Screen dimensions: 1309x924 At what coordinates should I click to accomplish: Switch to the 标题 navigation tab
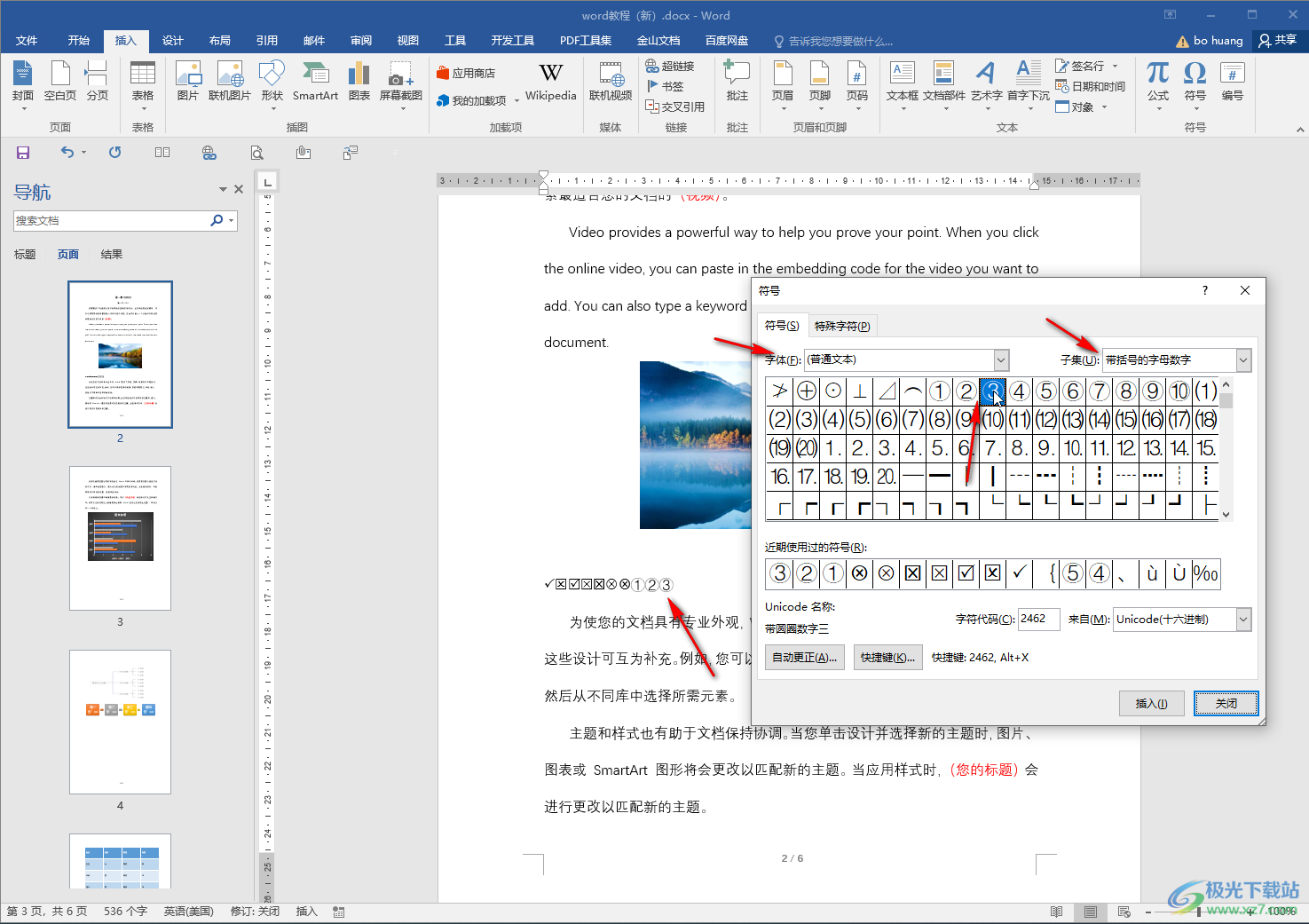(25, 255)
